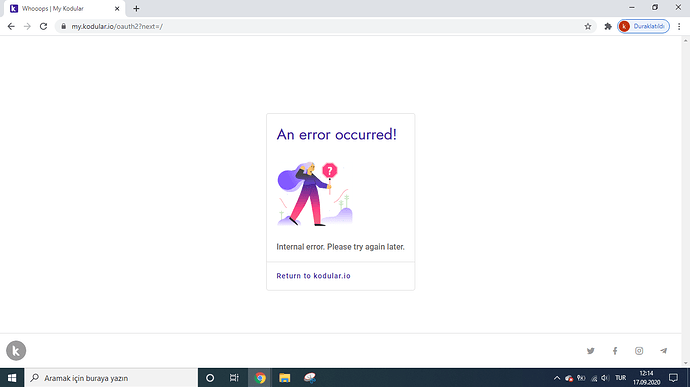This screenshot has width=690, height=387.
Task: Switch to Chrome on the taskbar
Action: (x=260, y=378)
